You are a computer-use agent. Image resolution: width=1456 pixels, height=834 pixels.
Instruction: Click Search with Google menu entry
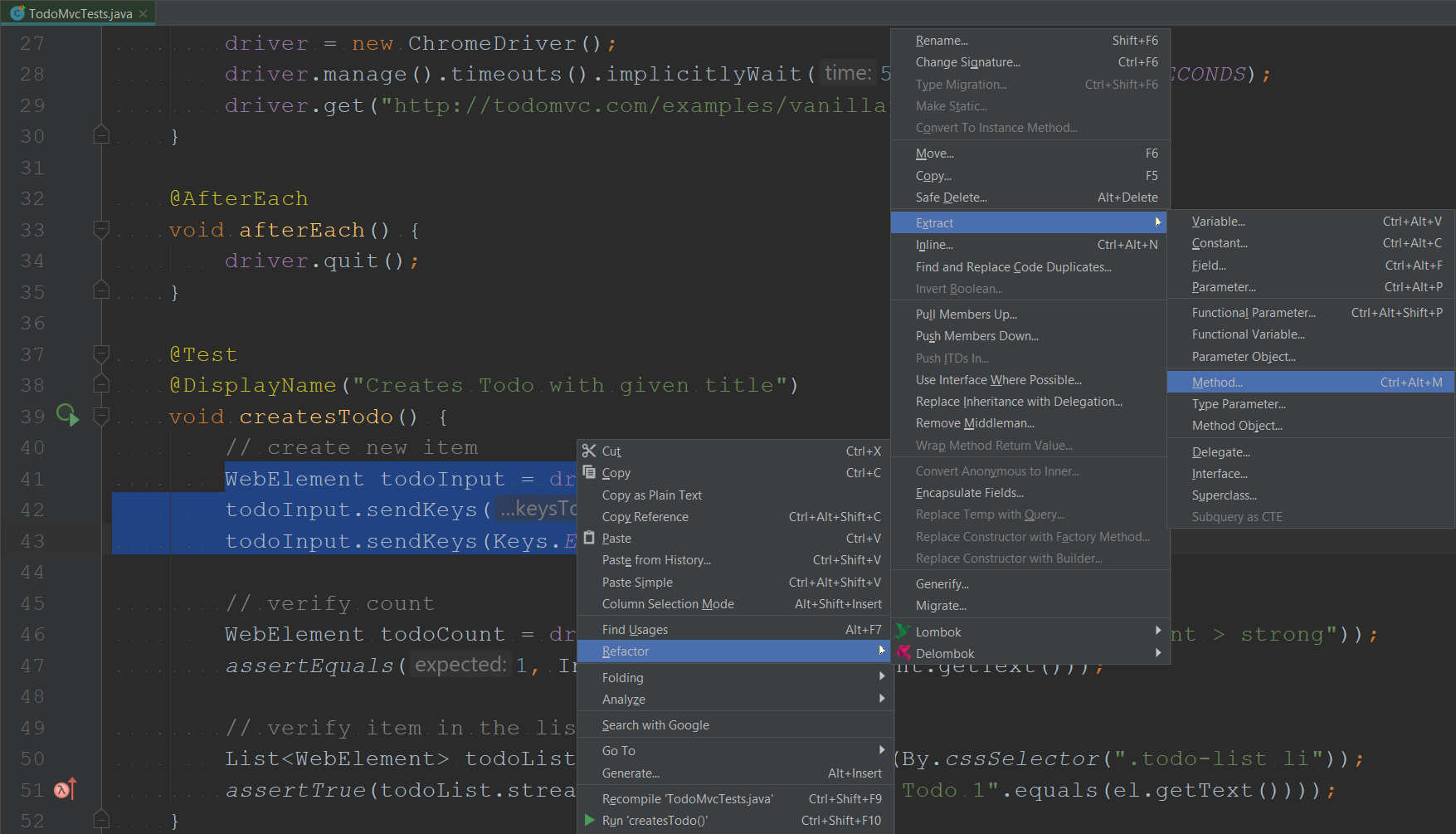[x=655, y=724]
